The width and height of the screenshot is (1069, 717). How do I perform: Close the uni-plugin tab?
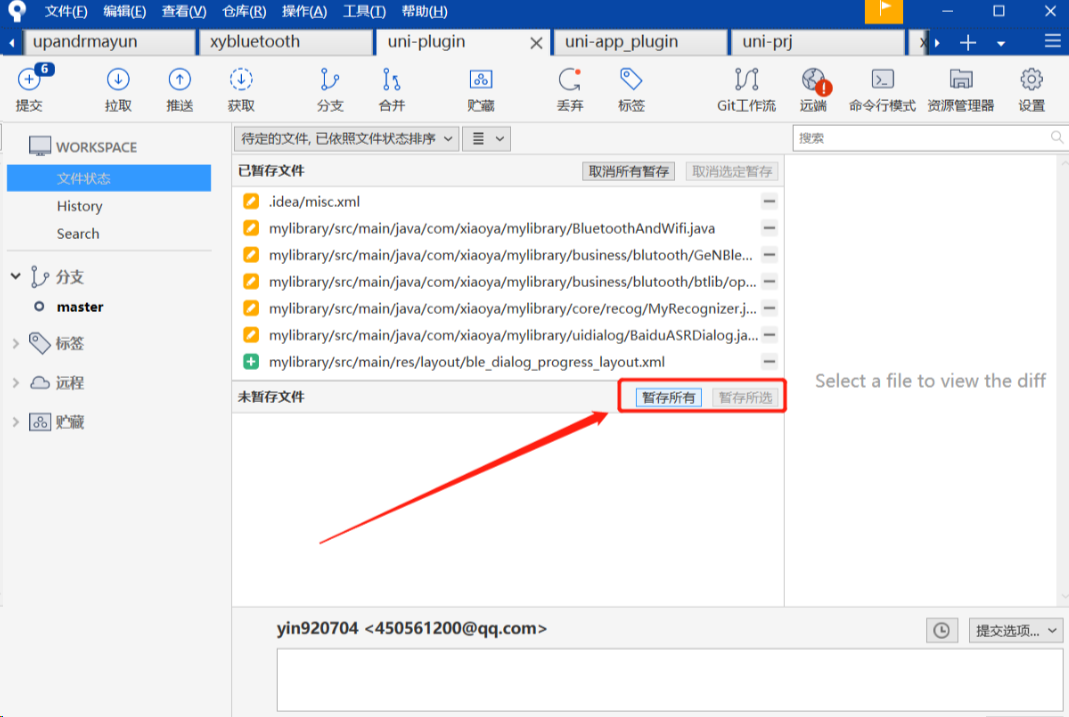pyautogui.click(x=537, y=43)
